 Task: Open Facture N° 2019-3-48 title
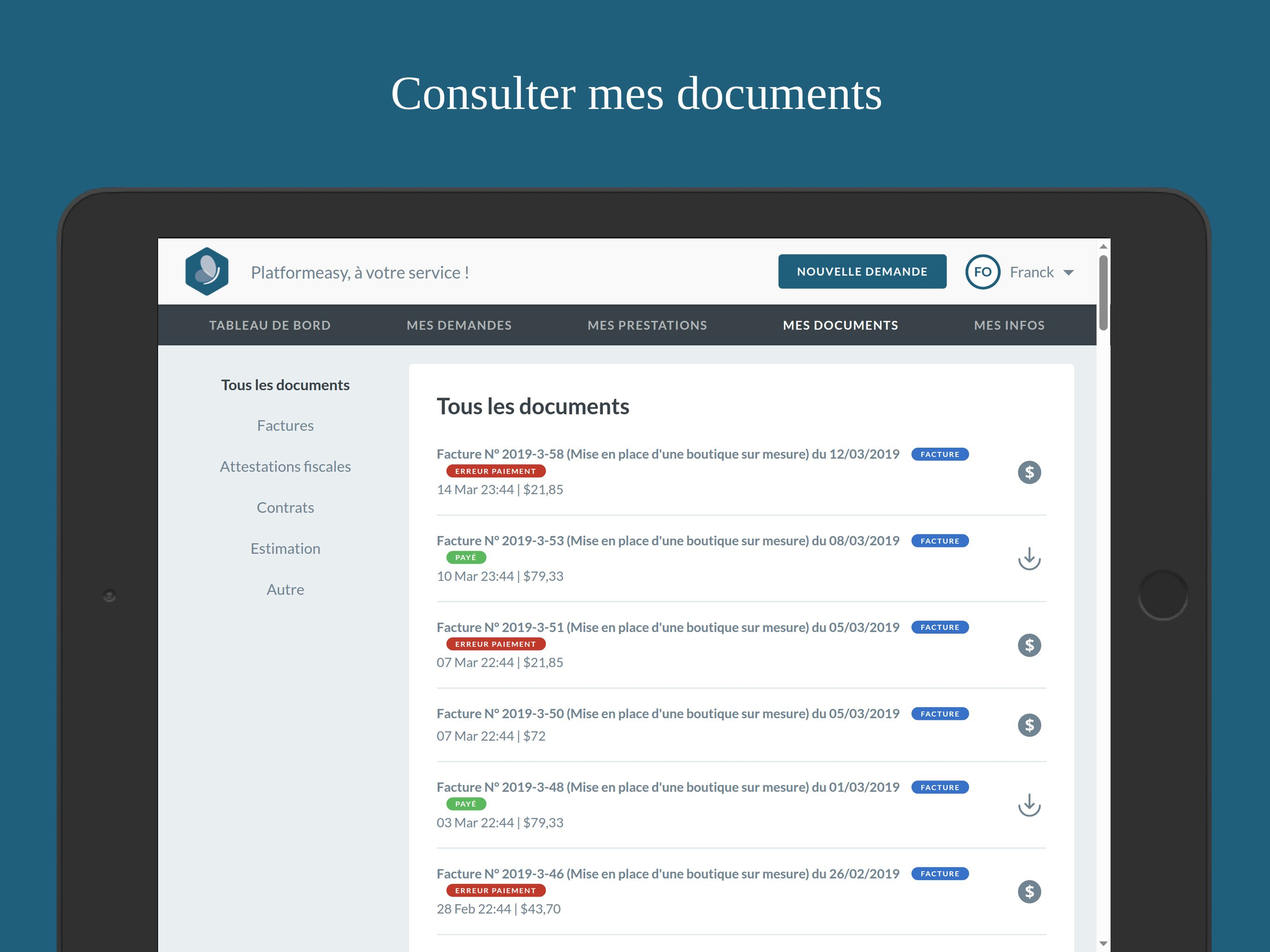[x=668, y=787]
